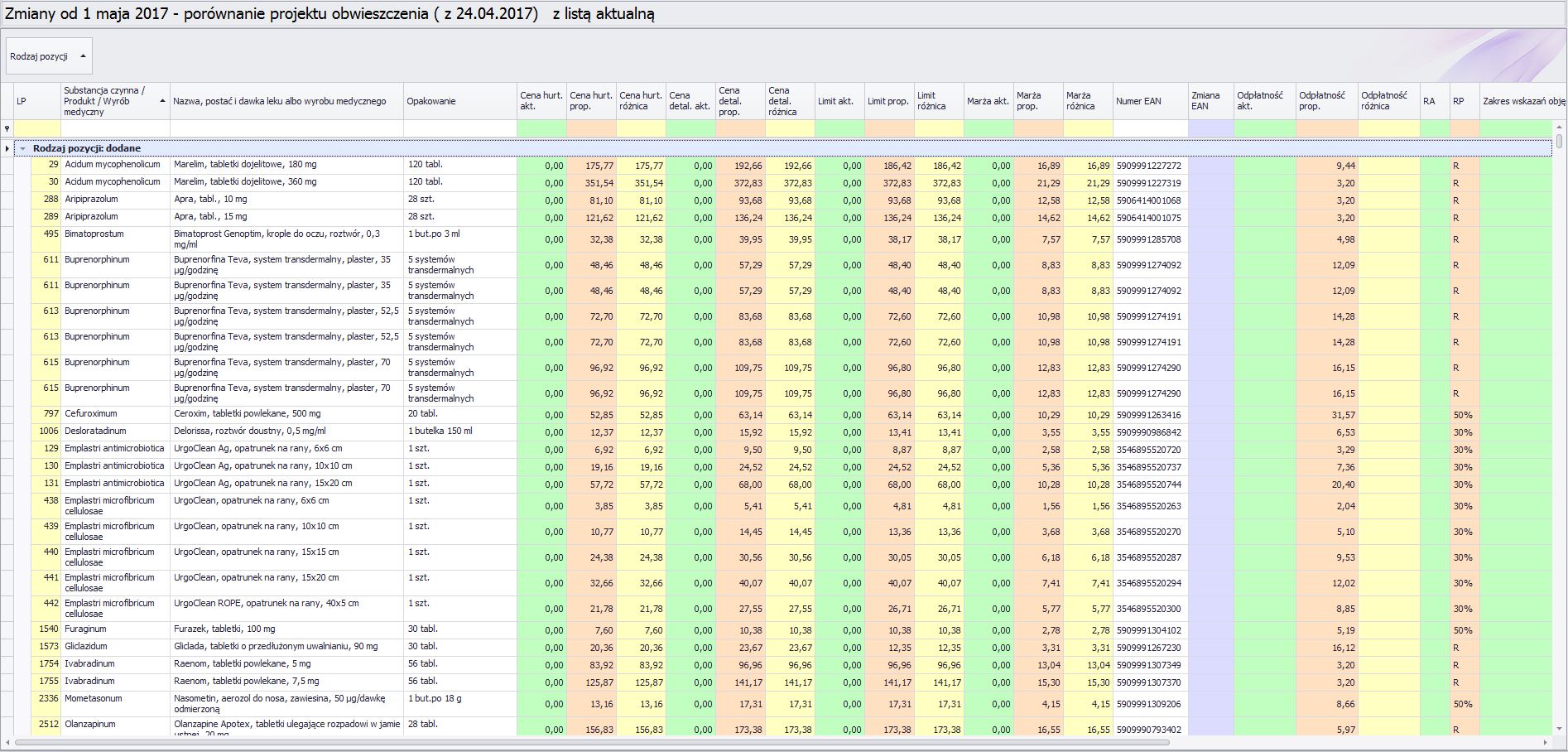Click sort arrow on Rodzaj pozycji chip
Screen dimensions: 1568x752
pyautogui.click(x=83, y=56)
